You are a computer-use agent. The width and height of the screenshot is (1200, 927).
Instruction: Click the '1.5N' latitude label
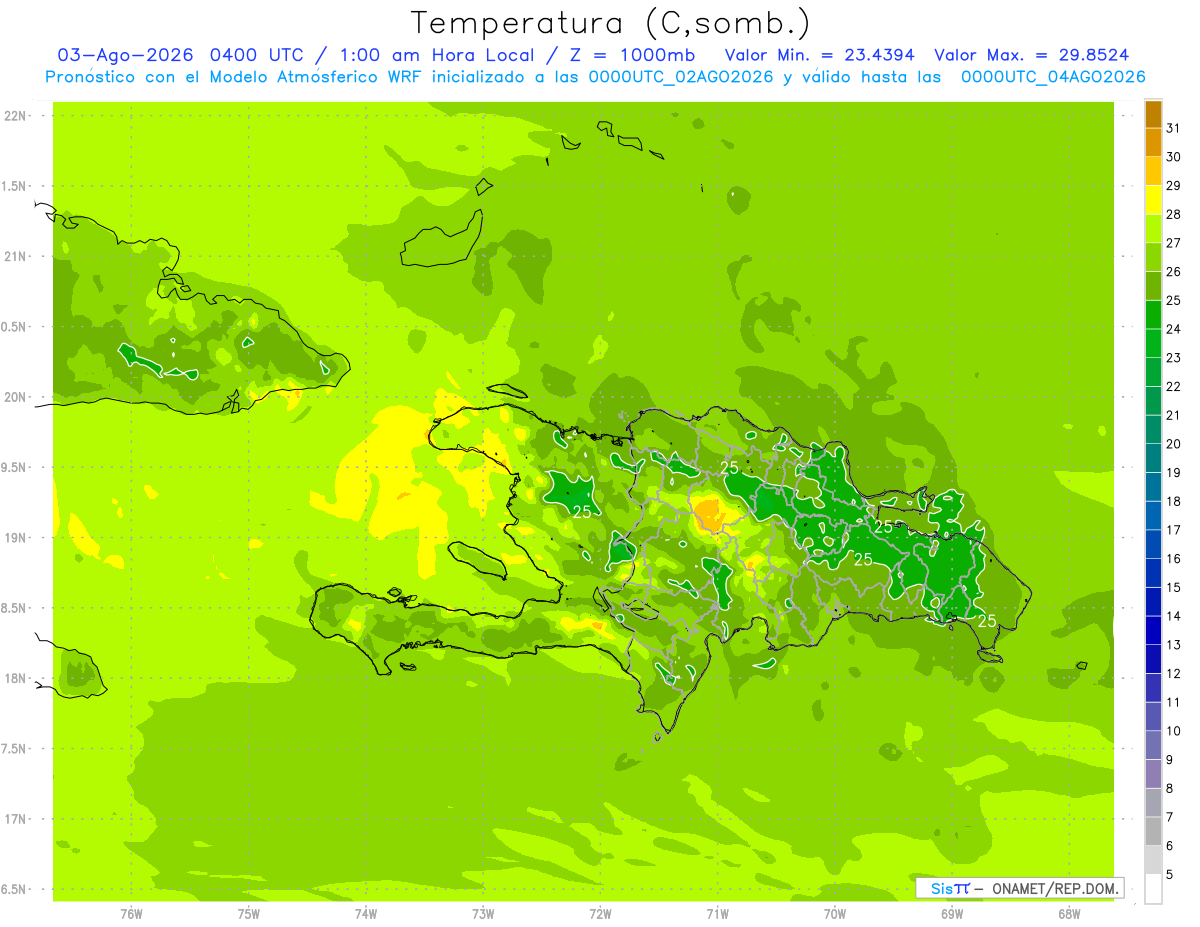[15, 186]
